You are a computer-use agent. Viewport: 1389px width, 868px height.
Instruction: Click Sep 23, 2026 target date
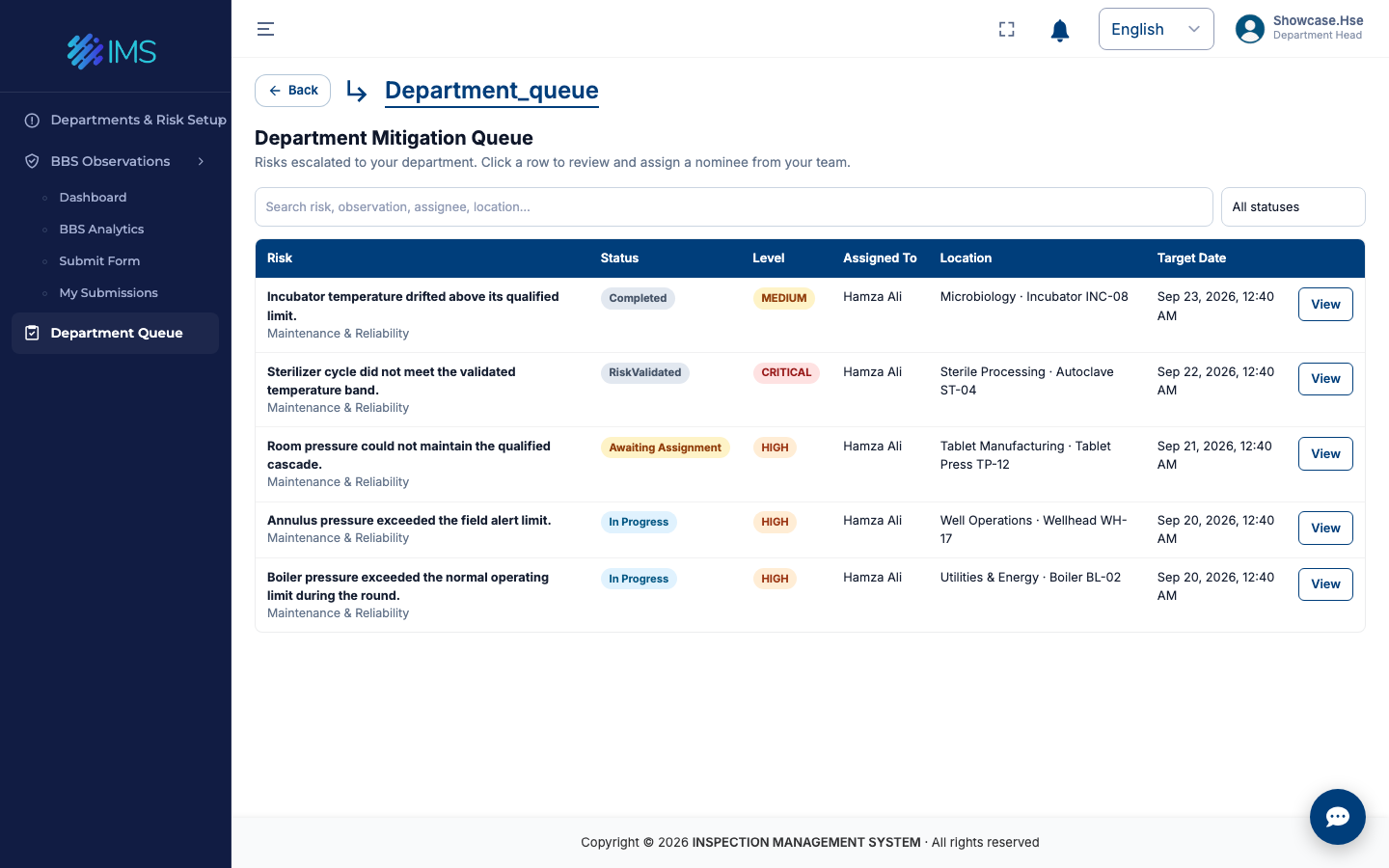click(1215, 306)
